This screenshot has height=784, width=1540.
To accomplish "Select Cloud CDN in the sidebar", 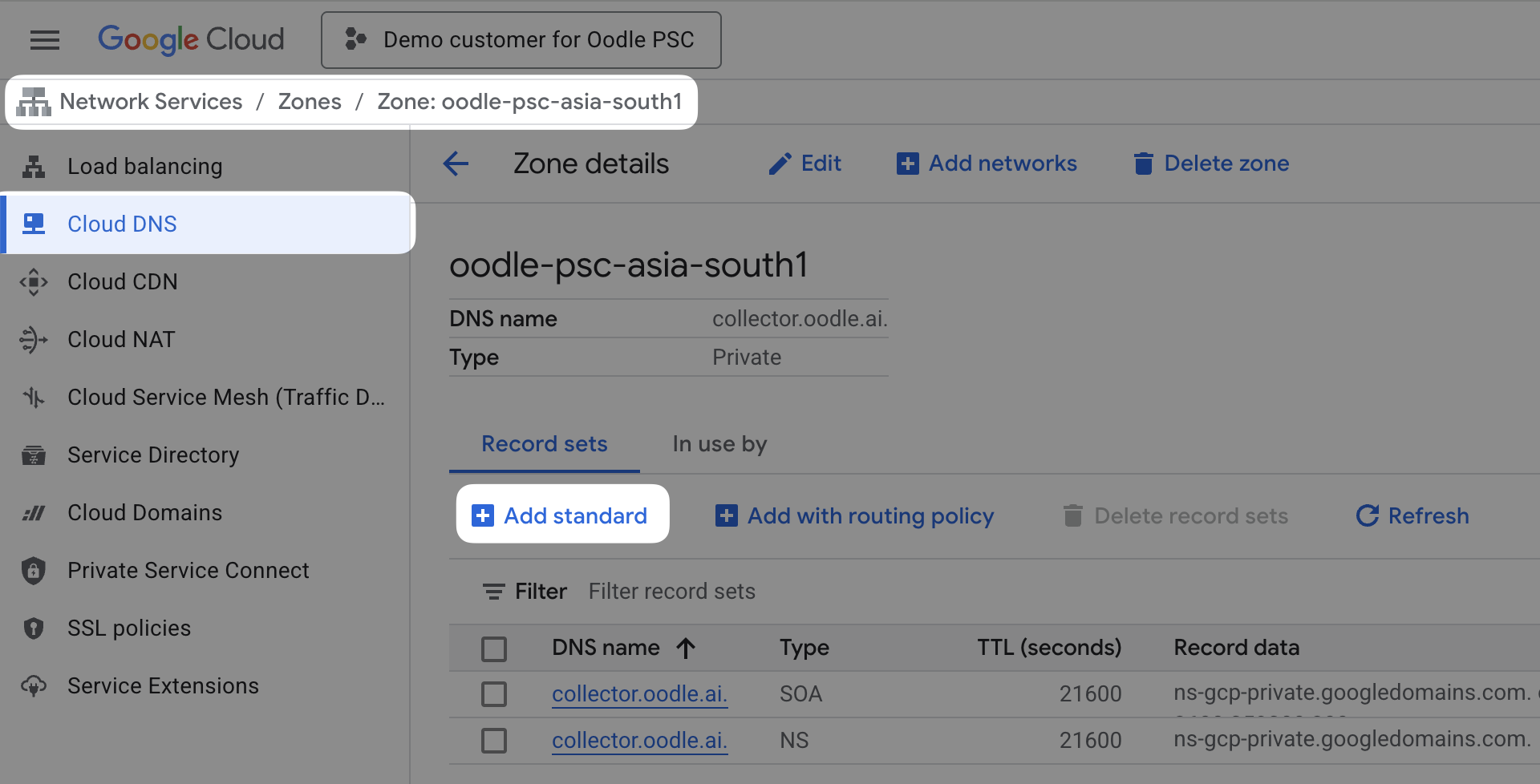I will [x=123, y=281].
